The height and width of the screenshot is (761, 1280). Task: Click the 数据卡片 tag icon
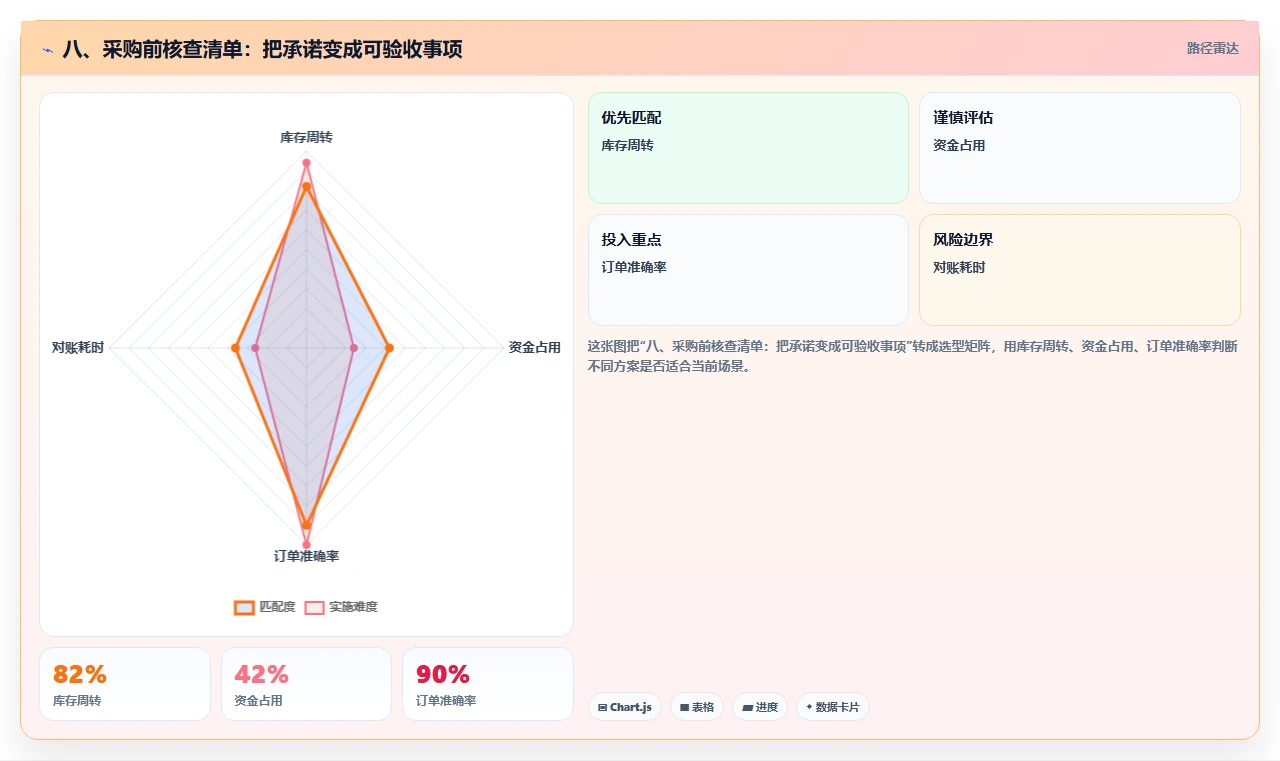809,707
